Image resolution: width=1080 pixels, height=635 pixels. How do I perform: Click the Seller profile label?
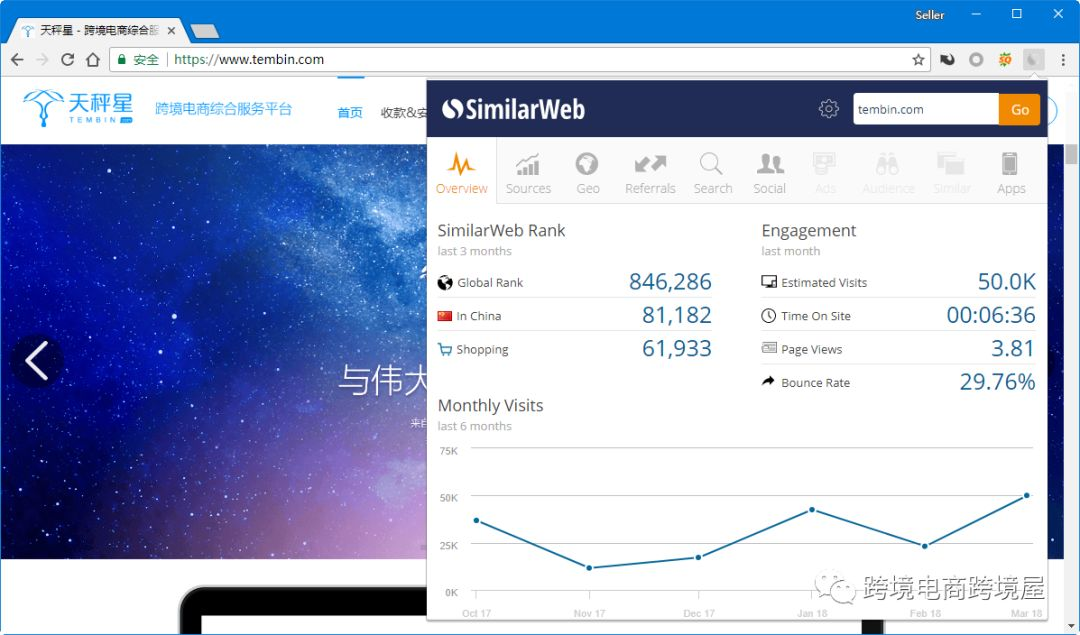pyautogui.click(x=929, y=14)
